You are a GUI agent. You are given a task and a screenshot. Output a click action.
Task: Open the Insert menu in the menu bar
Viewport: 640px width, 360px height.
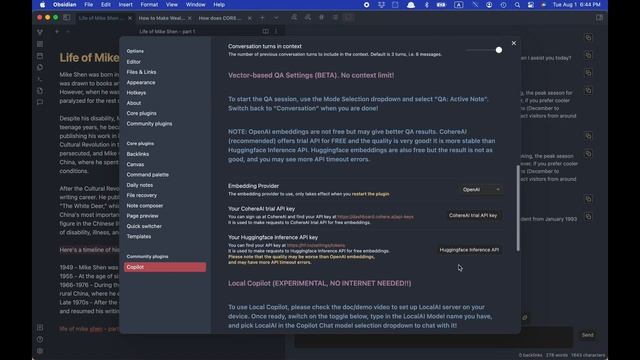tap(125, 4)
